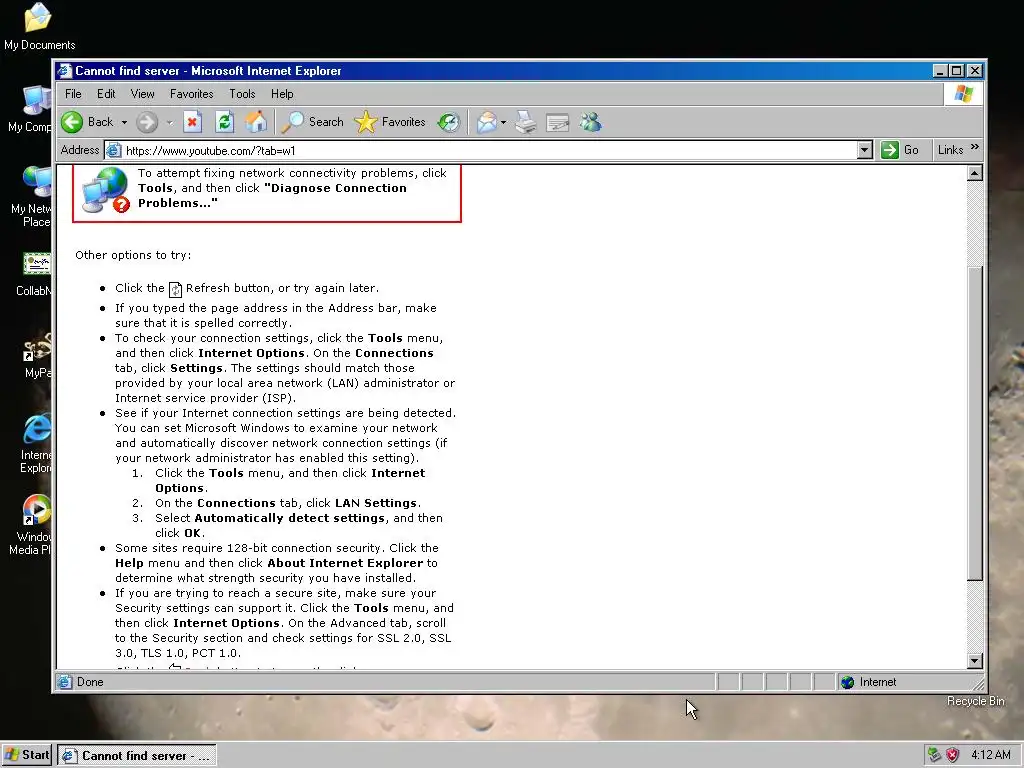Go to the Home page icon
The image size is (1024, 768).
(x=255, y=122)
